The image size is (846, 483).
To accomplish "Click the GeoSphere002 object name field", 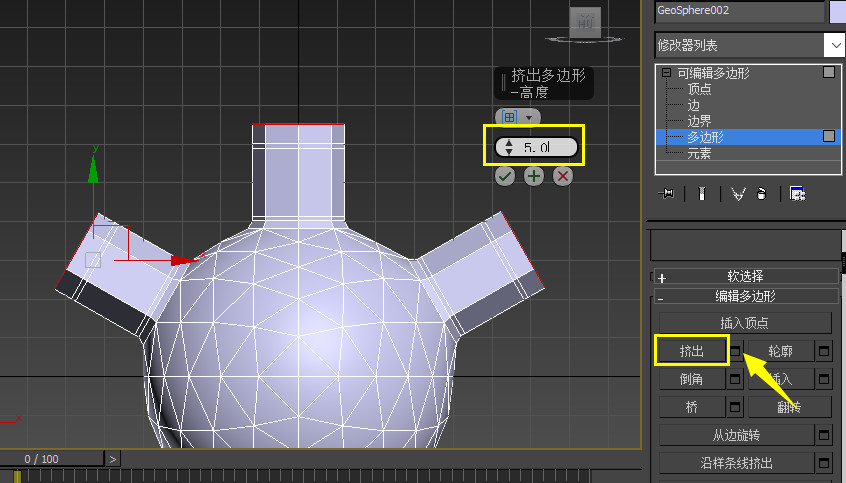I will pyautogui.click(x=739, y=10).
